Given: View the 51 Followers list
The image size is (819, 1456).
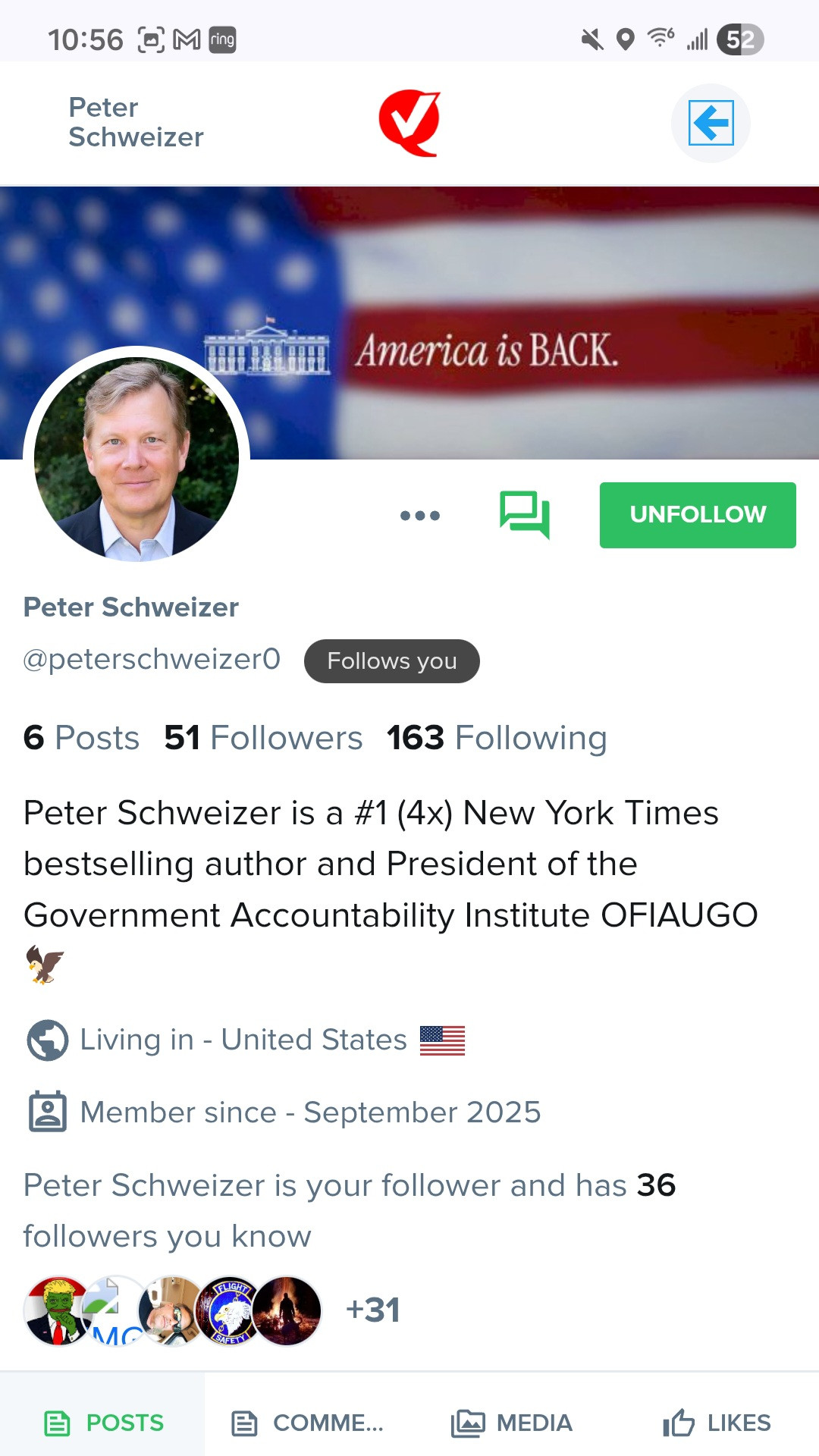Looking at the screenshot, I should pyautogui.click(x=263, y=738).
